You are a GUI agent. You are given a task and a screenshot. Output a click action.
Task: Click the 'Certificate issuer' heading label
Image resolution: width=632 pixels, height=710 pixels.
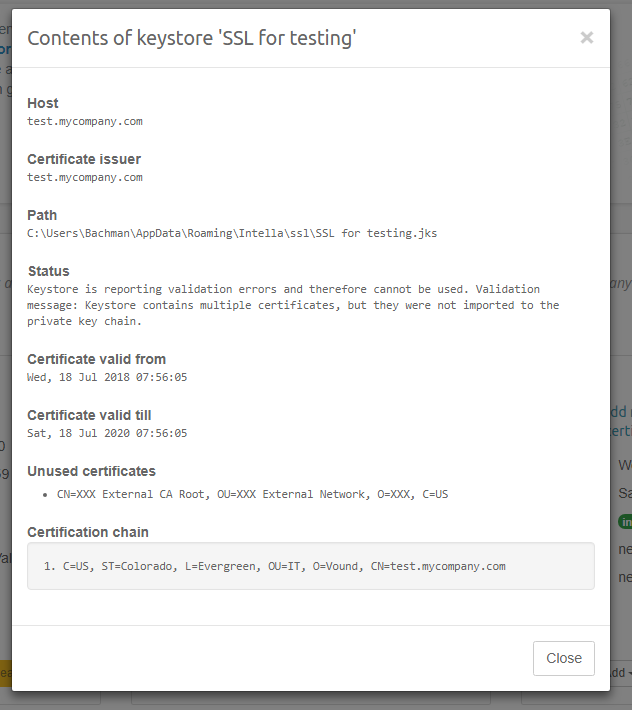tap(84, 159)
